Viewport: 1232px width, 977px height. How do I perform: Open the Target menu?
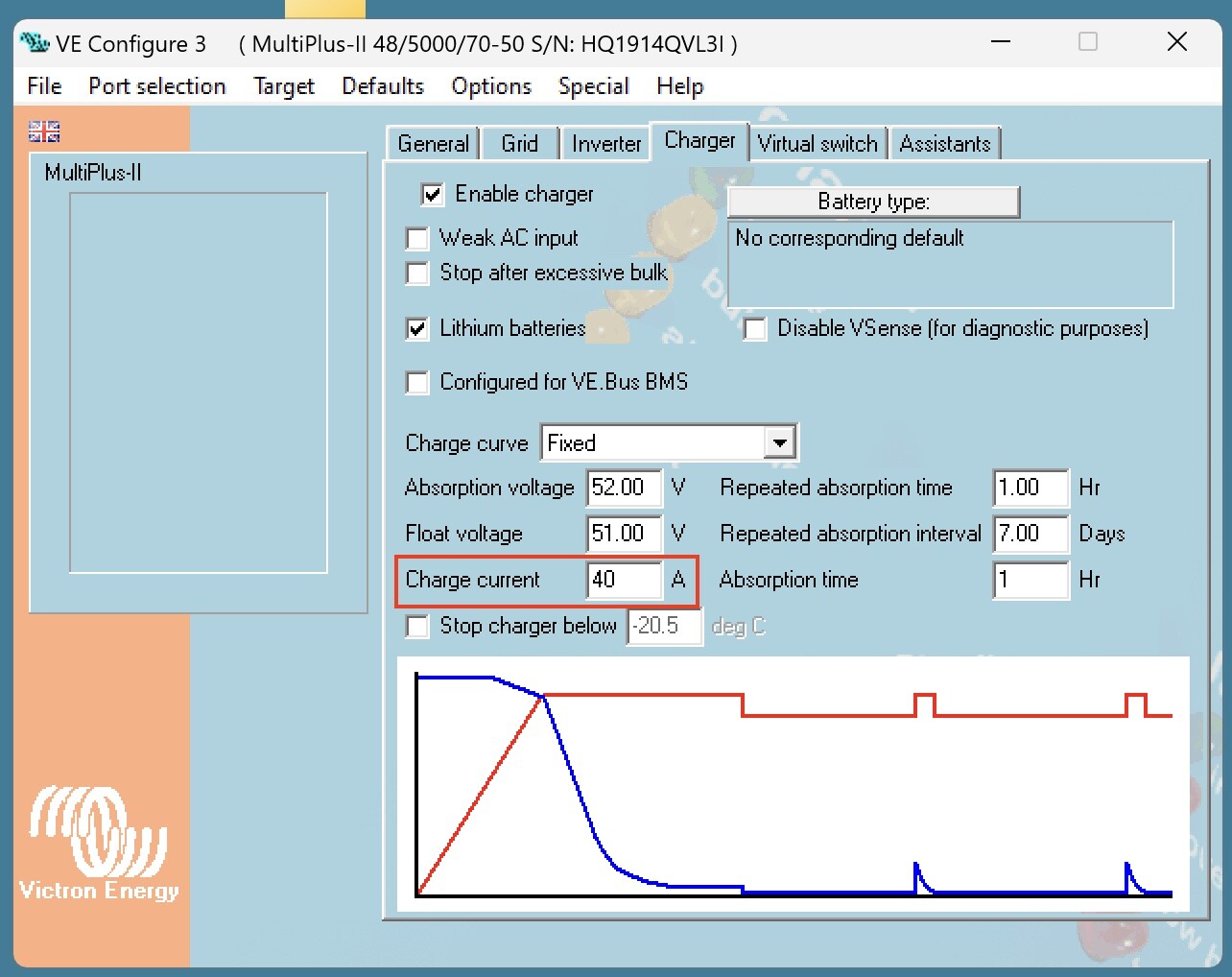click(x=284, y=86)
